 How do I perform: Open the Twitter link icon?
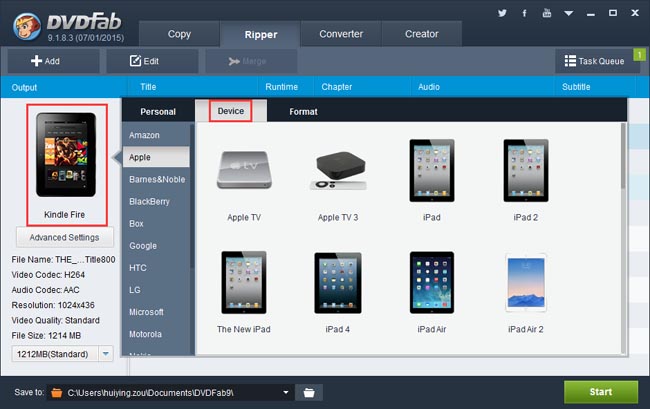pyautogui.click(x=502, y=13)
